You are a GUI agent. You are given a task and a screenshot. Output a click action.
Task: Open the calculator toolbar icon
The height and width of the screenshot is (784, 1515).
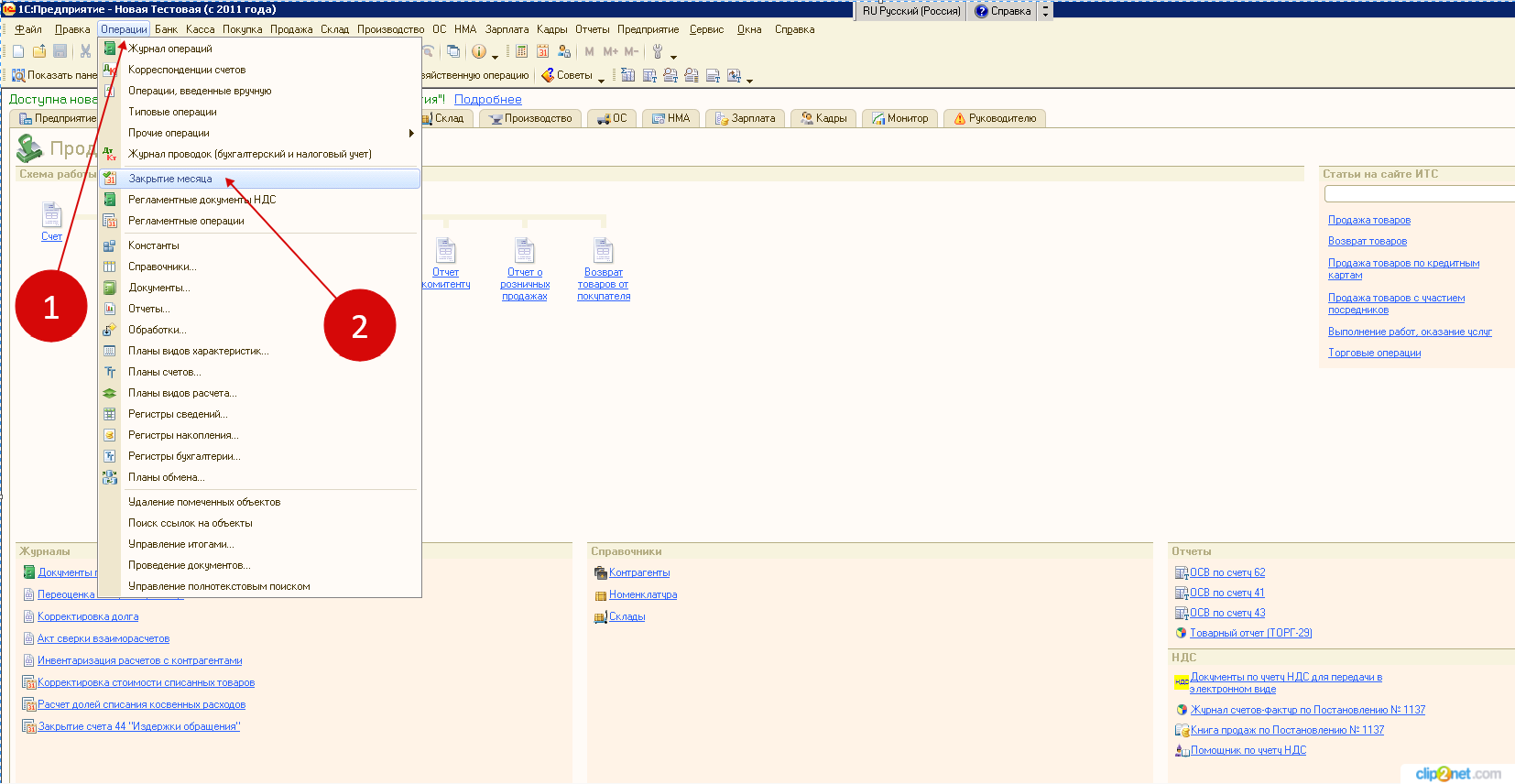coord(521,51)
